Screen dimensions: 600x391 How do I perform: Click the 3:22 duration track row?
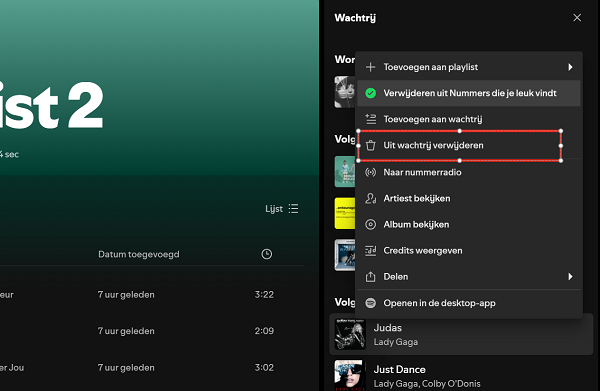(x=152, y=295)
